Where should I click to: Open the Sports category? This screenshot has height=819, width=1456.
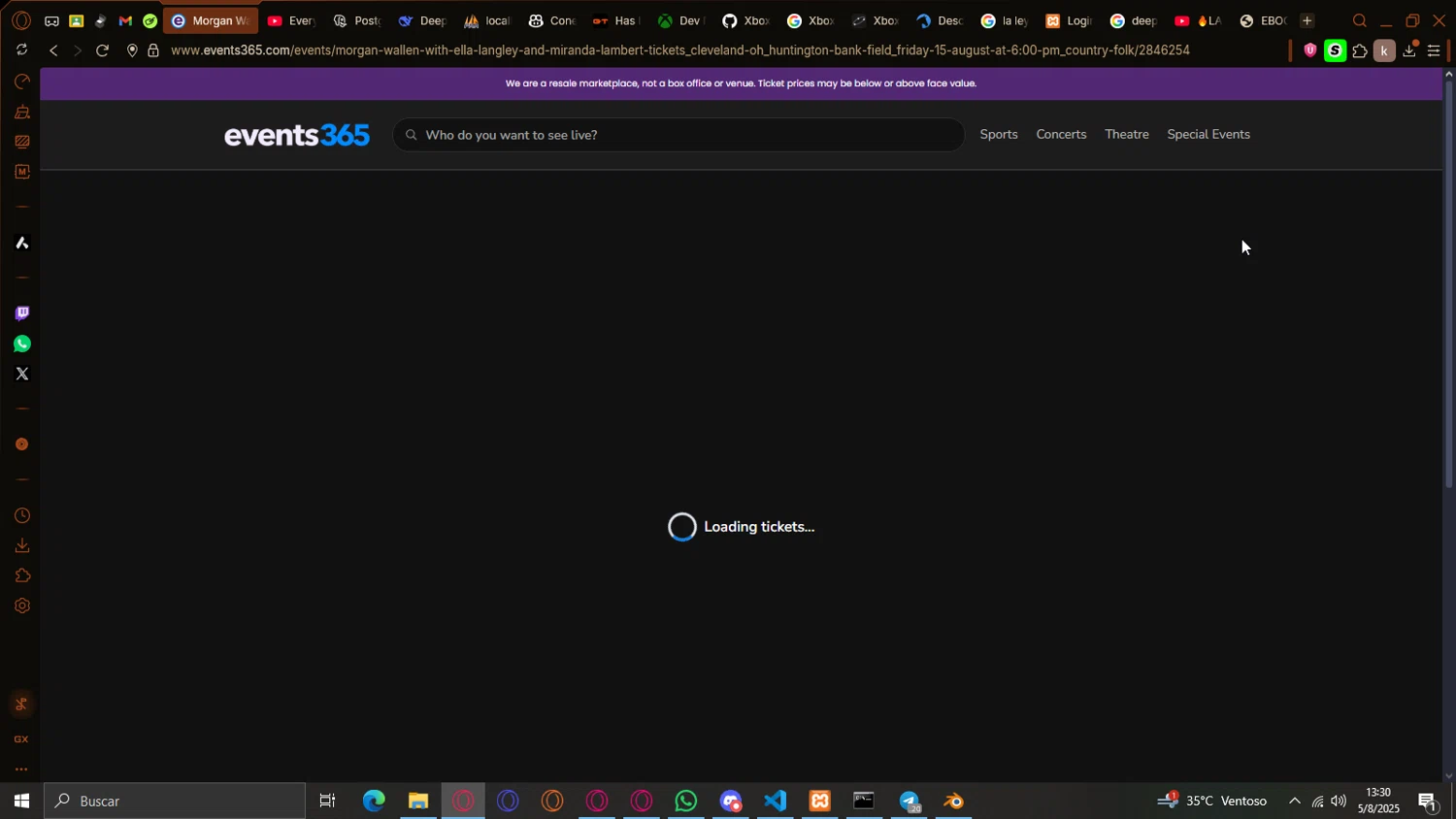(x=999, y=135)
